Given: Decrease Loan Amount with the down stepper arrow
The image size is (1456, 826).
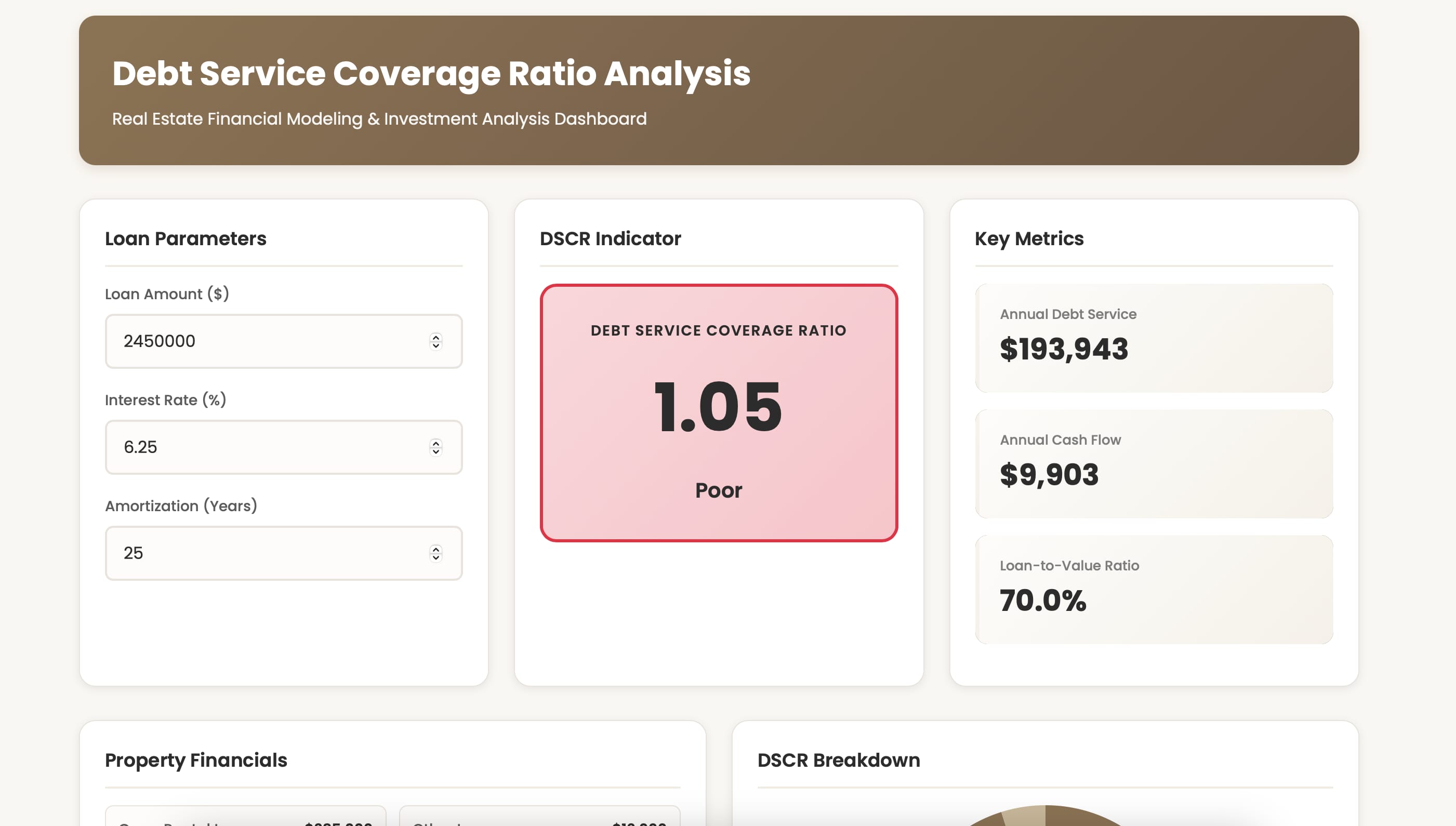Looking at the screenshot, I should [x=436, y=345].
